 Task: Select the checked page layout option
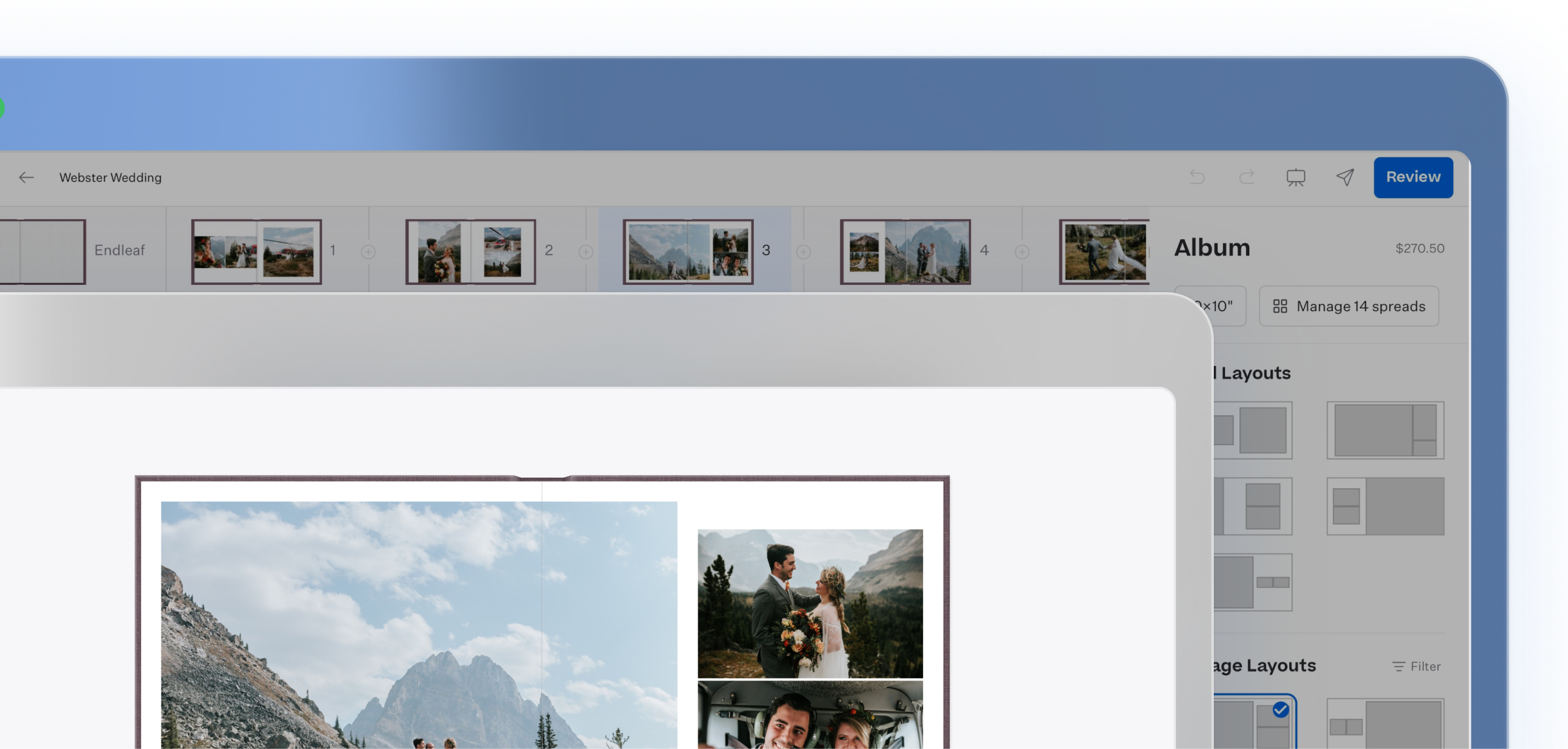tap(1254, 722)
